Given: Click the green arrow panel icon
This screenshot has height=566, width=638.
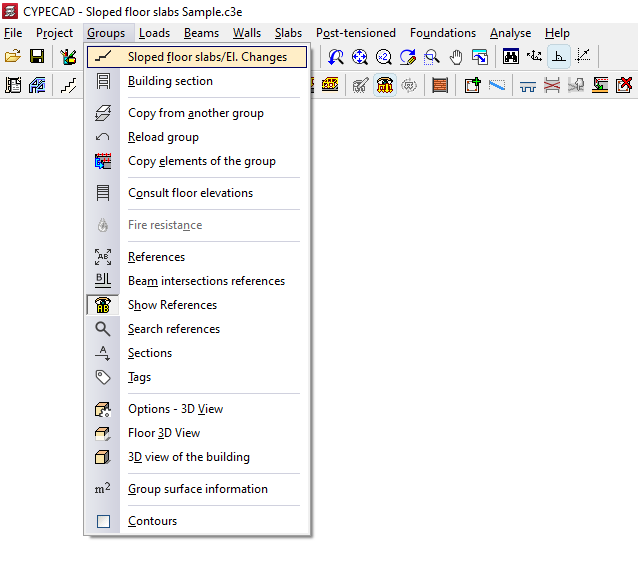Looking at the screenshot, I should click(x=600, y=85).
